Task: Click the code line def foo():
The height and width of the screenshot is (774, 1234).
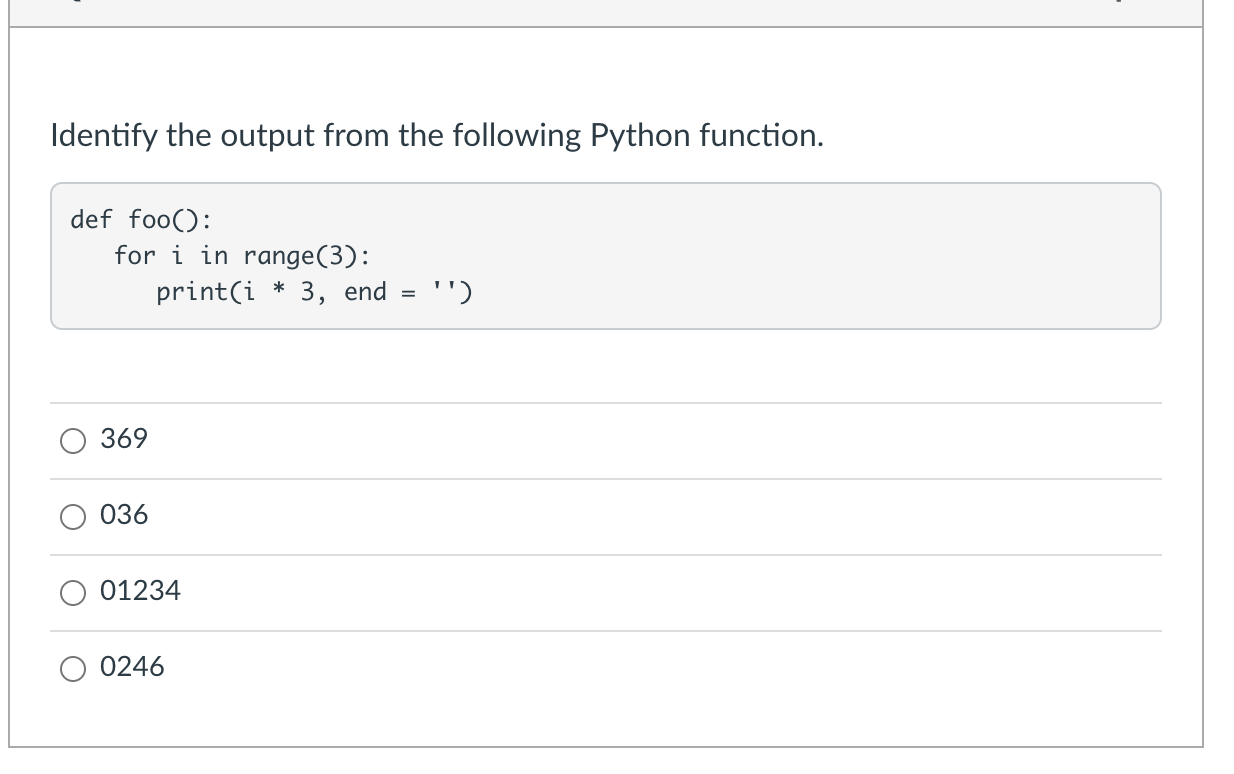Action: coord(141,219)
